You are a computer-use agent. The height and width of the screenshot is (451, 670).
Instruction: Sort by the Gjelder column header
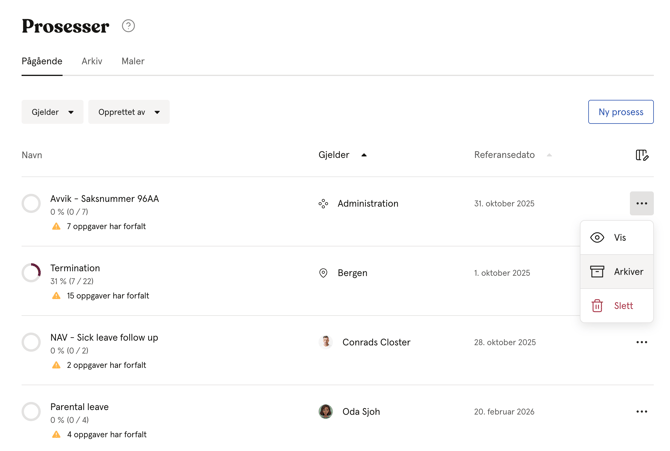[342, 155]
